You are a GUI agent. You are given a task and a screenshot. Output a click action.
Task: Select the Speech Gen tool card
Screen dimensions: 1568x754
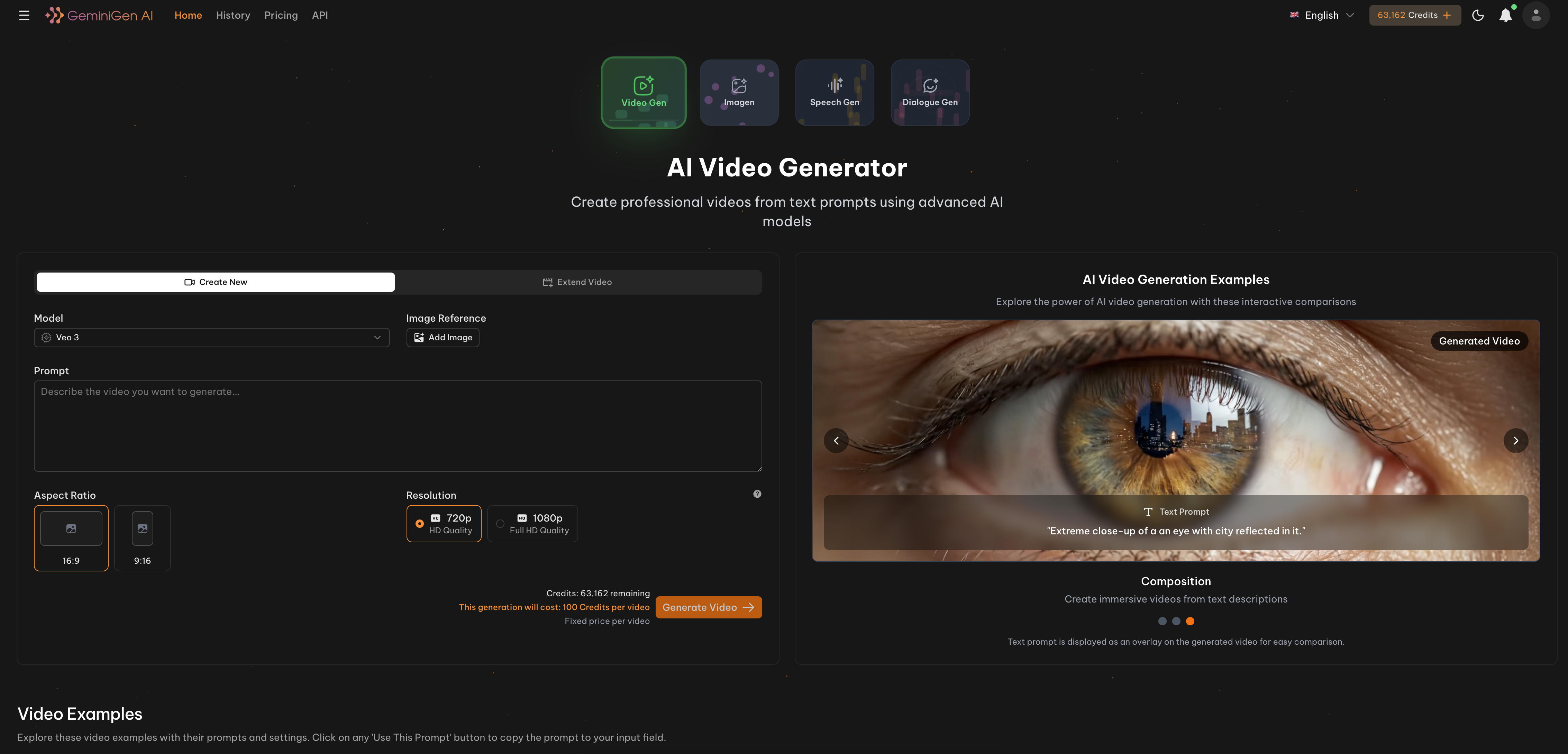coord(835,92)
